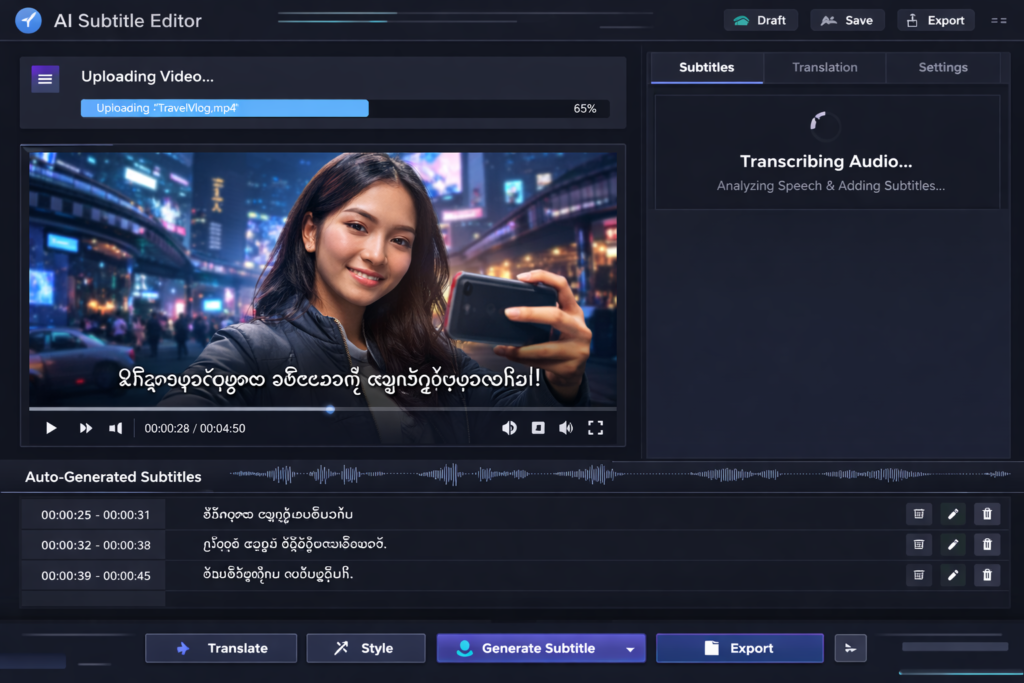
Task: Click the video seek bar handle
Action: pyautogui.click(x=330, y=408)
